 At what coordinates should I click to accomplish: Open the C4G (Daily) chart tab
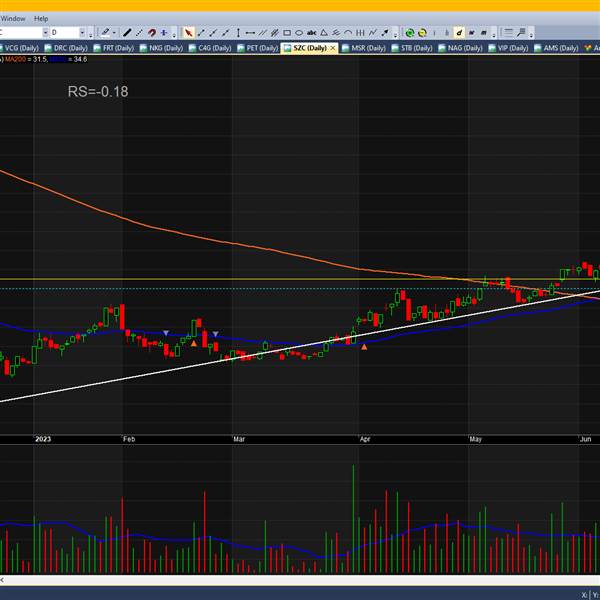tap(210, 48)
